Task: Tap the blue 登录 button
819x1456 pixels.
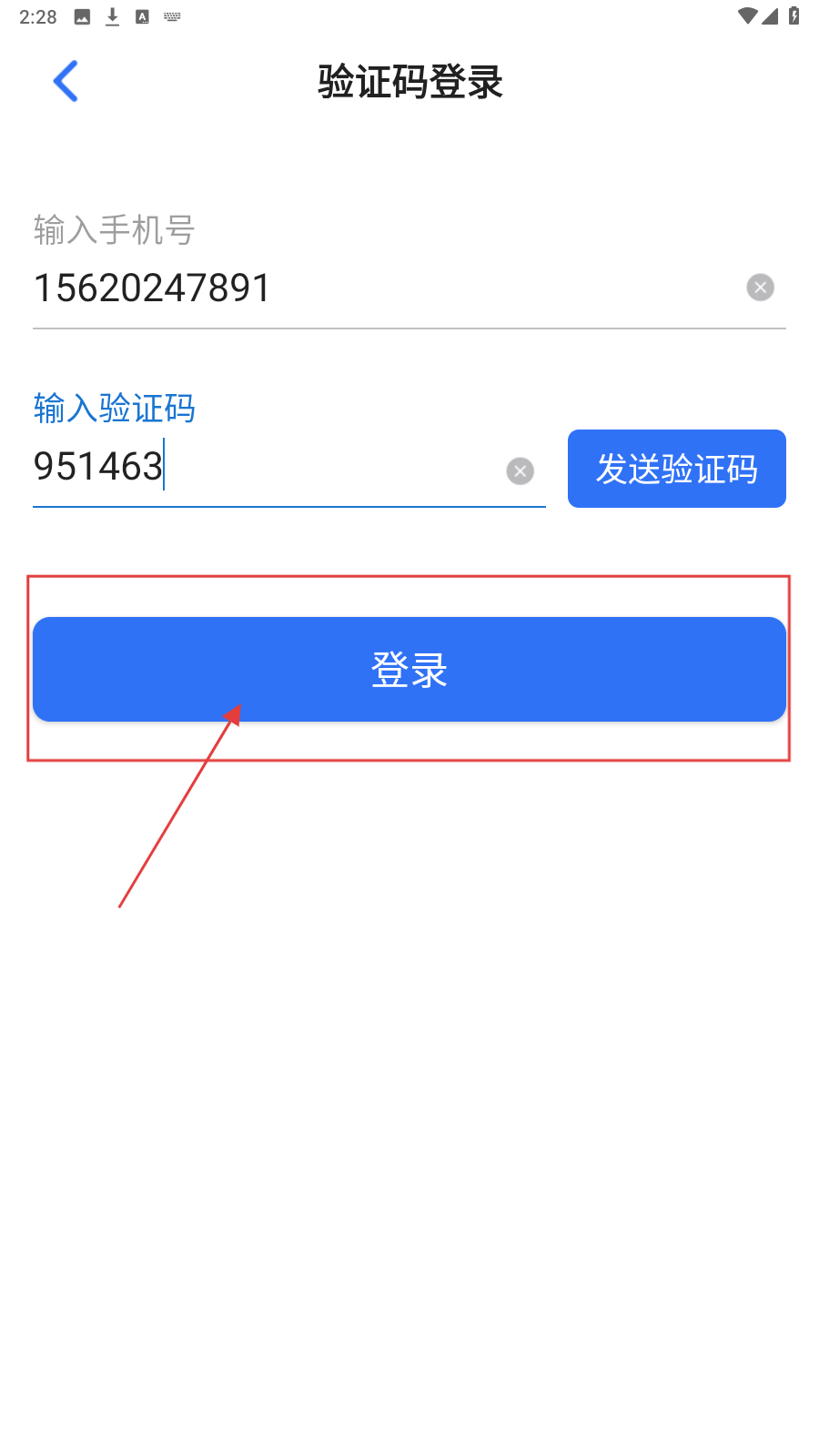Action: pos(409,669)
